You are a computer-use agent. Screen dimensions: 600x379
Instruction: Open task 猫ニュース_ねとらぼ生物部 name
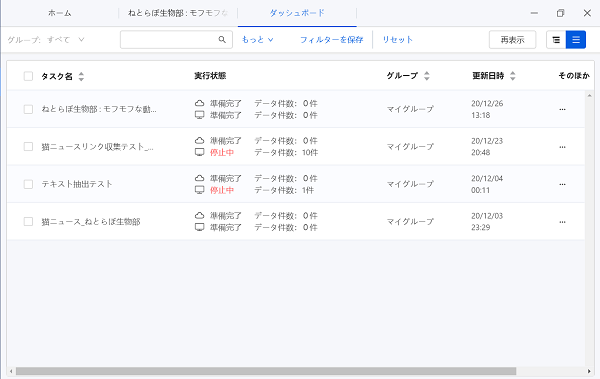point(91,222)
